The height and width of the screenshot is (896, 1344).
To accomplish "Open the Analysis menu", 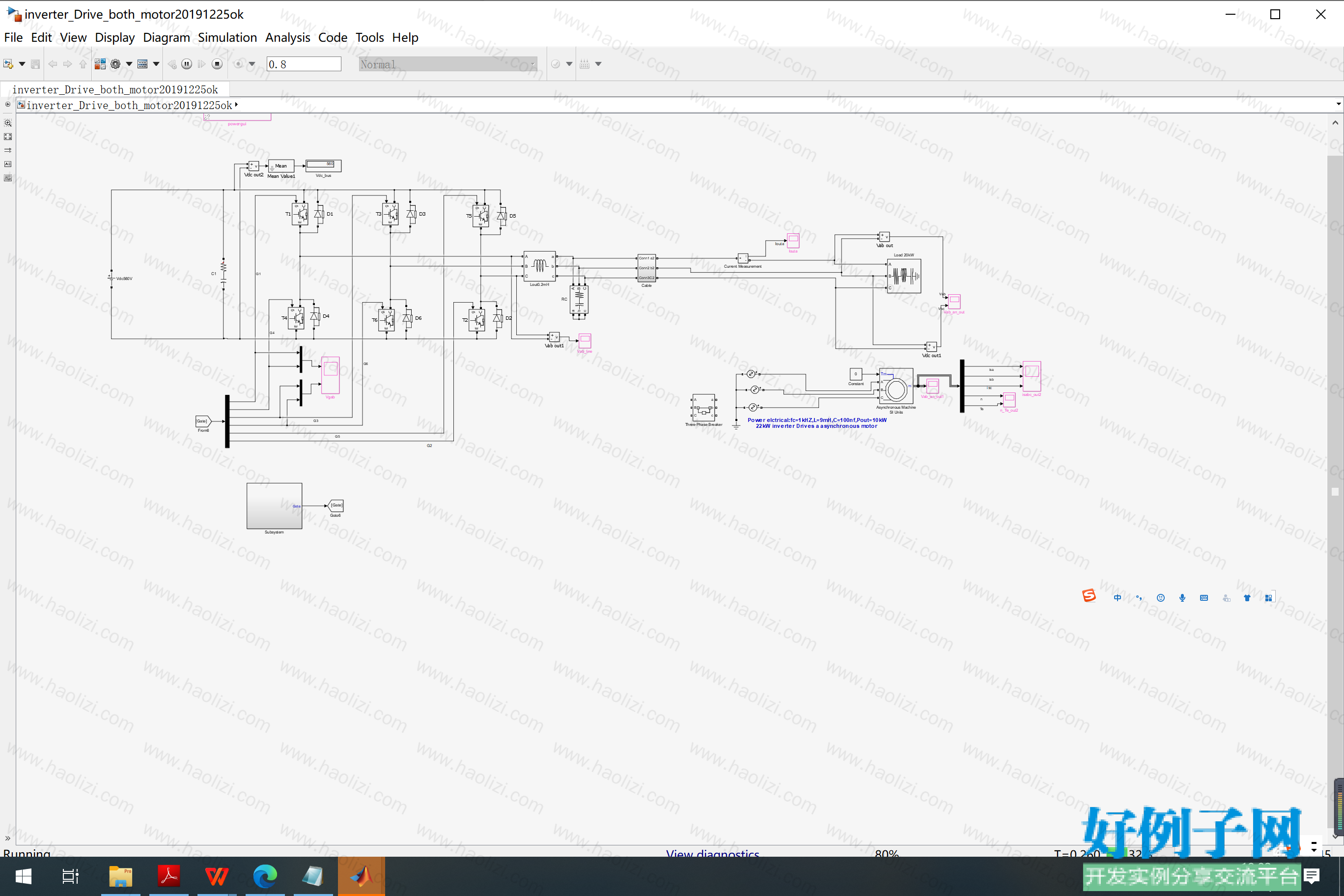I will 287,38.
